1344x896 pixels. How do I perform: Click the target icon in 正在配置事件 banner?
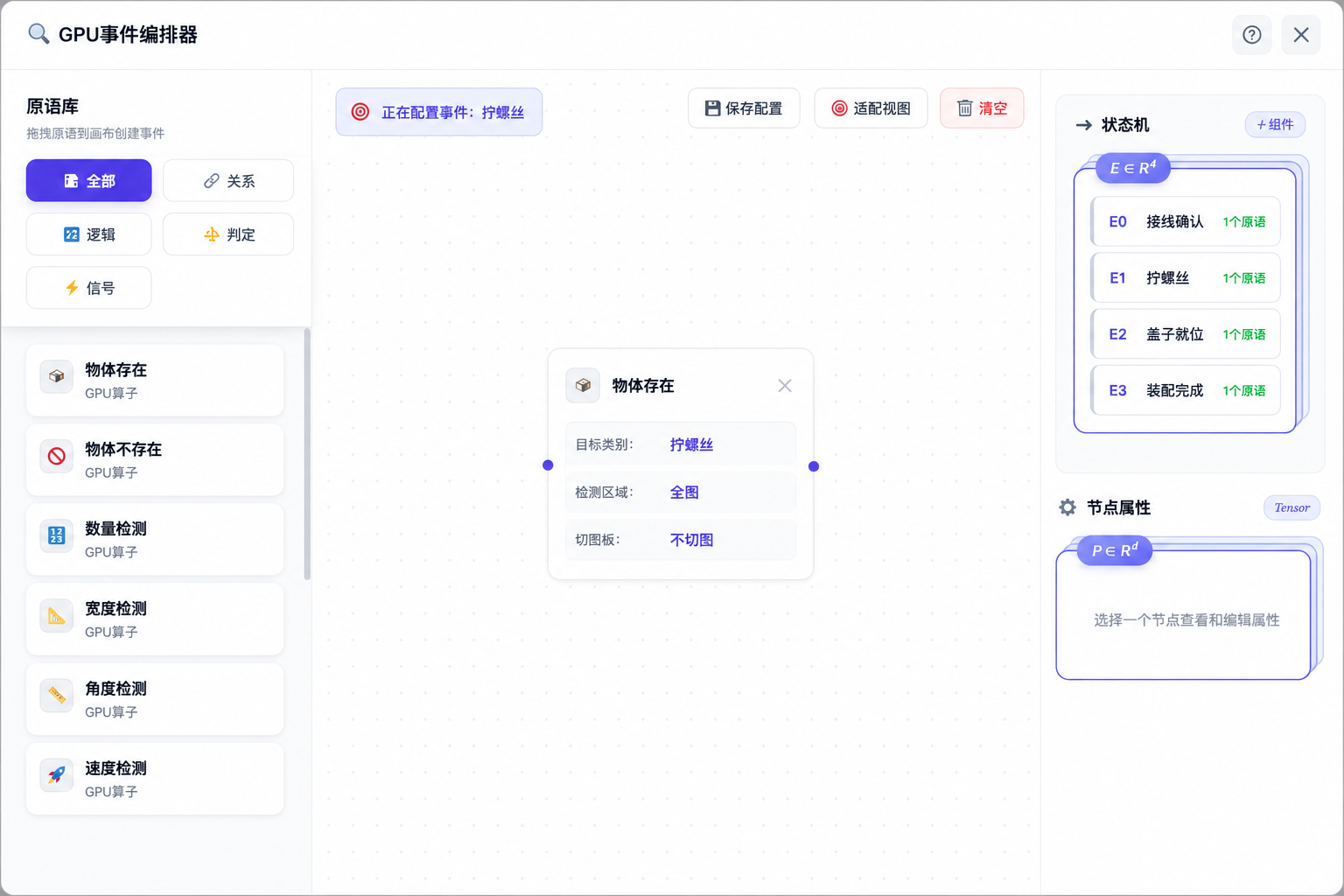[x=360, y=112]
